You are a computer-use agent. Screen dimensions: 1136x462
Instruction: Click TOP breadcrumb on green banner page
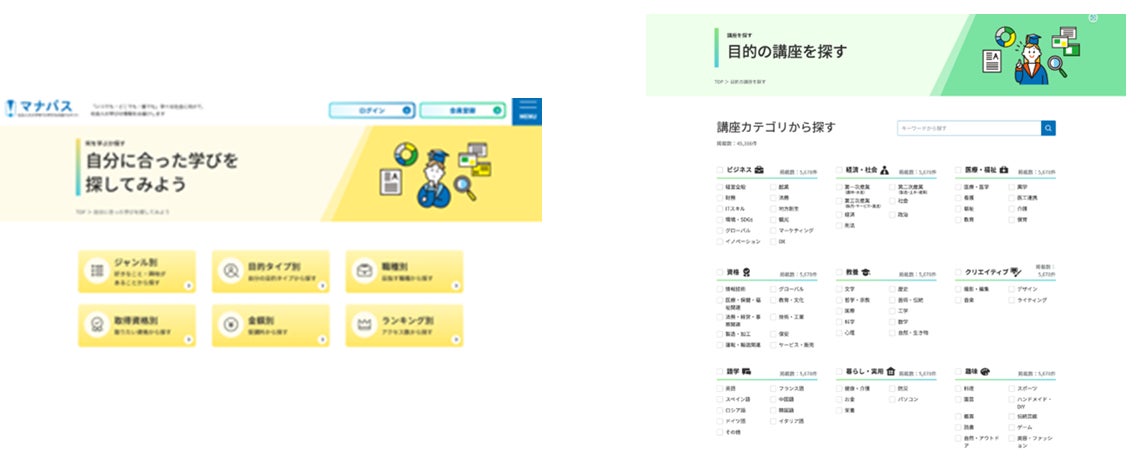point(719,82)
